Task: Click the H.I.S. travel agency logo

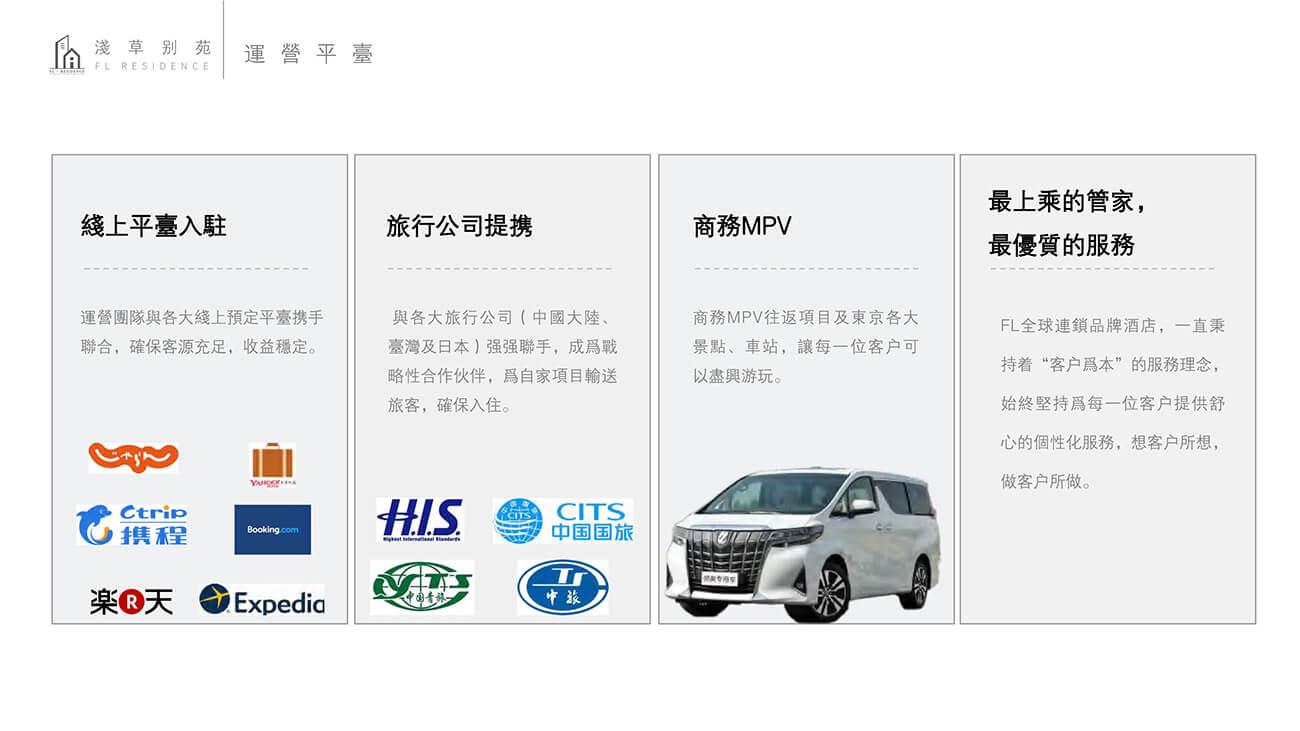Action: [x=420, y=521]
